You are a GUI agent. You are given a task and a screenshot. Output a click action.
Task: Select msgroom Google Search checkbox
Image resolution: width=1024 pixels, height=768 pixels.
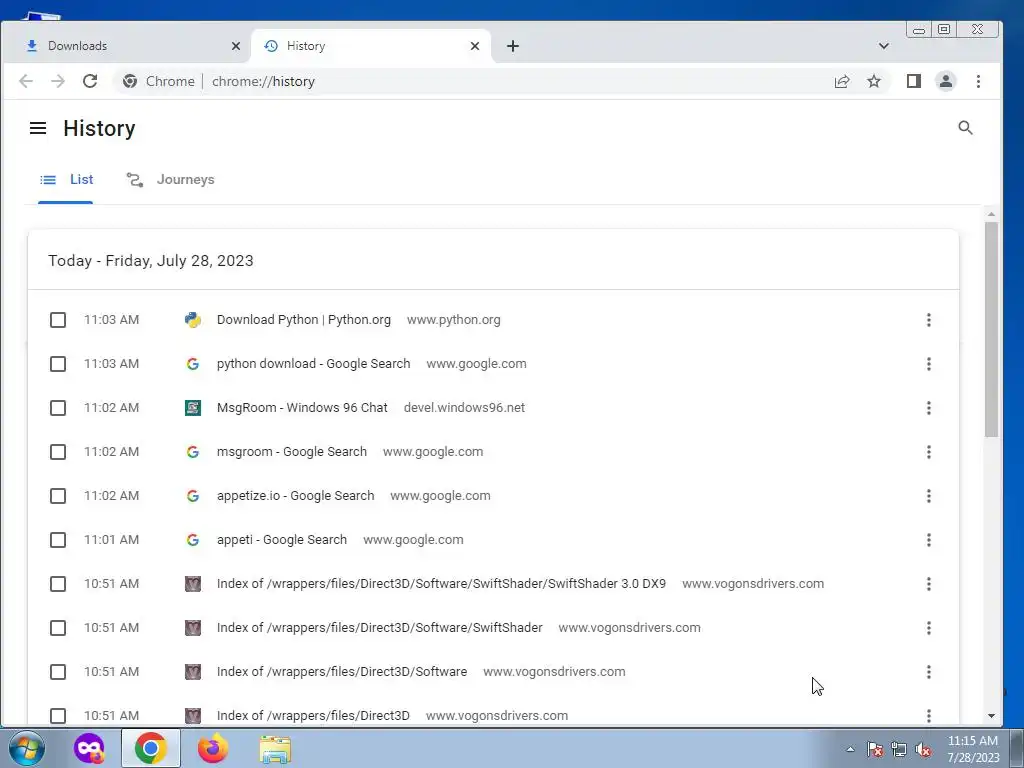(x=58, y=452)
